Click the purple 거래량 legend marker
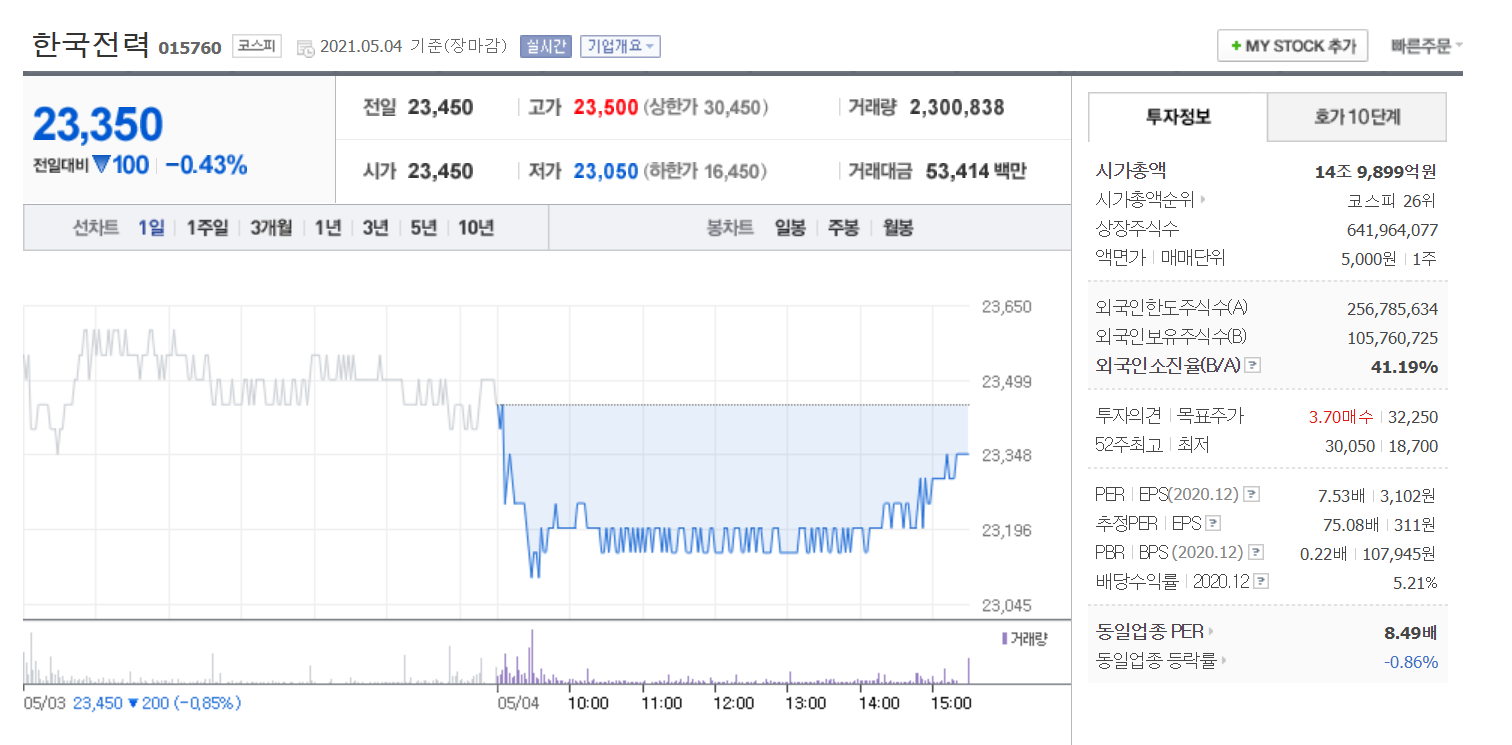The image size is (1512, 745). tap(1004, 639)
